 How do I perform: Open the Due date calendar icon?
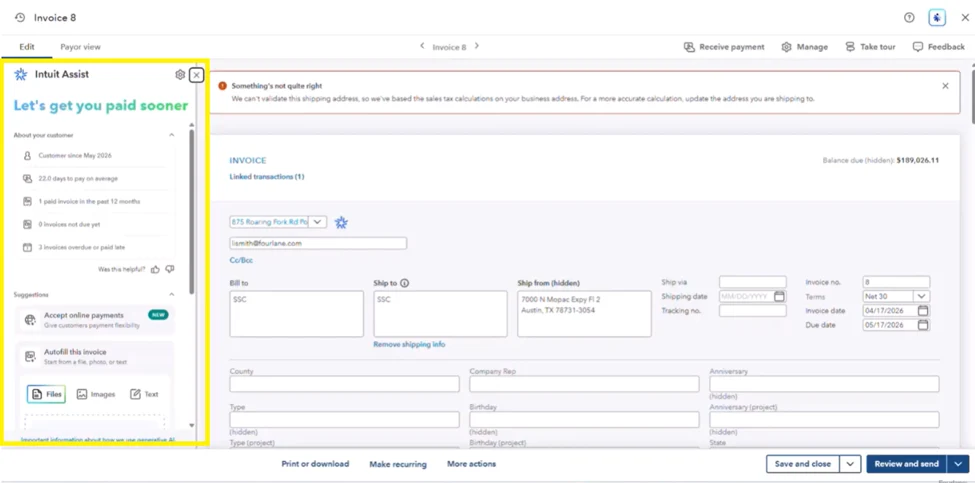click(923, 324)
